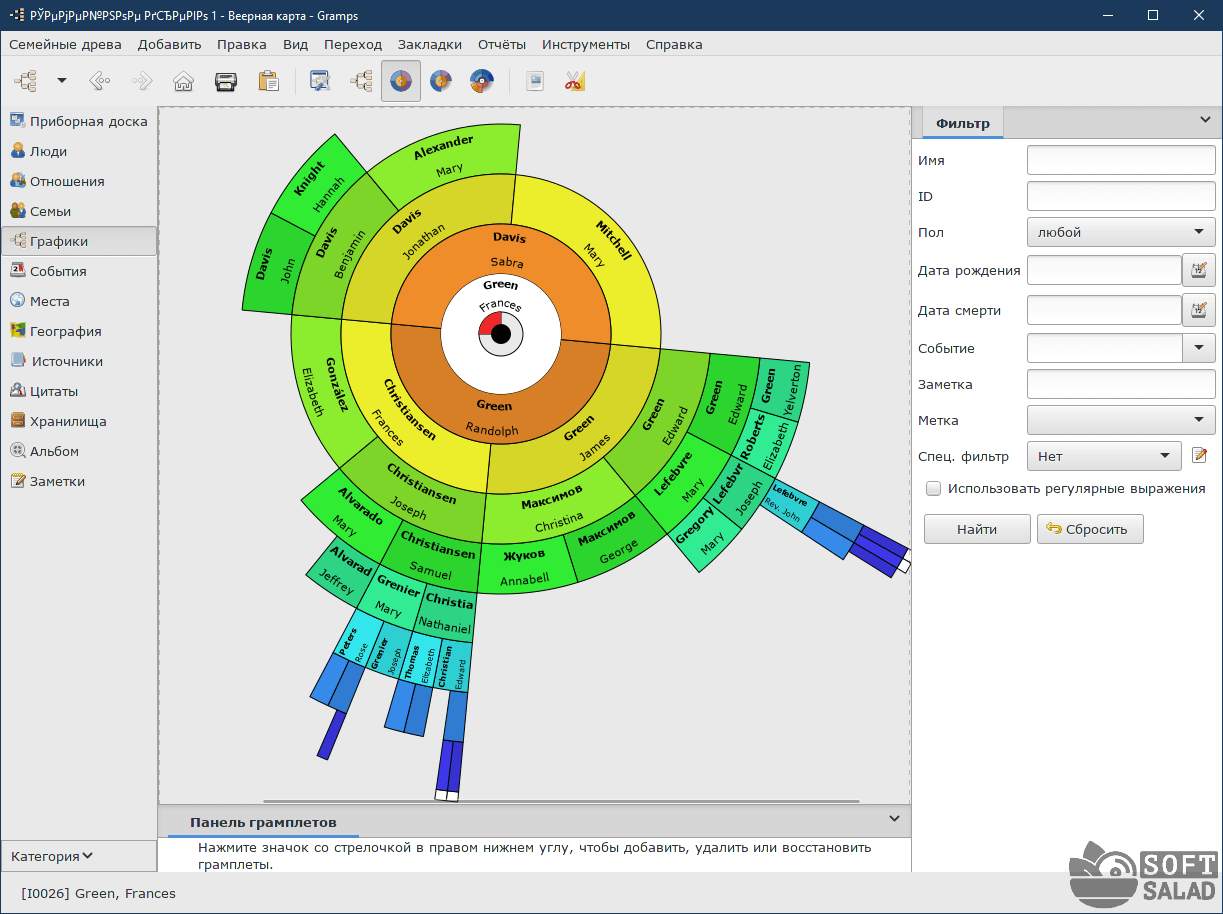Pick death date with calendar icon
The width and height of the screenshot is (1223, 914).
[x=1199, y=310]
